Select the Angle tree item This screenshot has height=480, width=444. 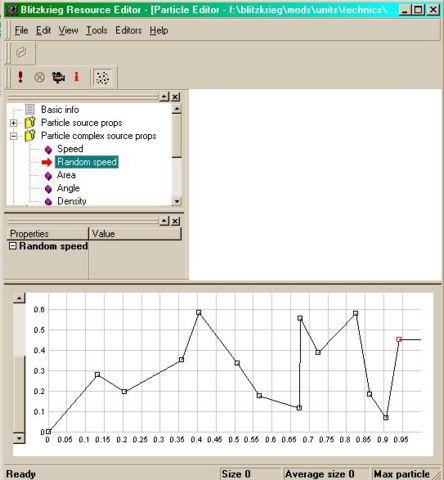68,188
